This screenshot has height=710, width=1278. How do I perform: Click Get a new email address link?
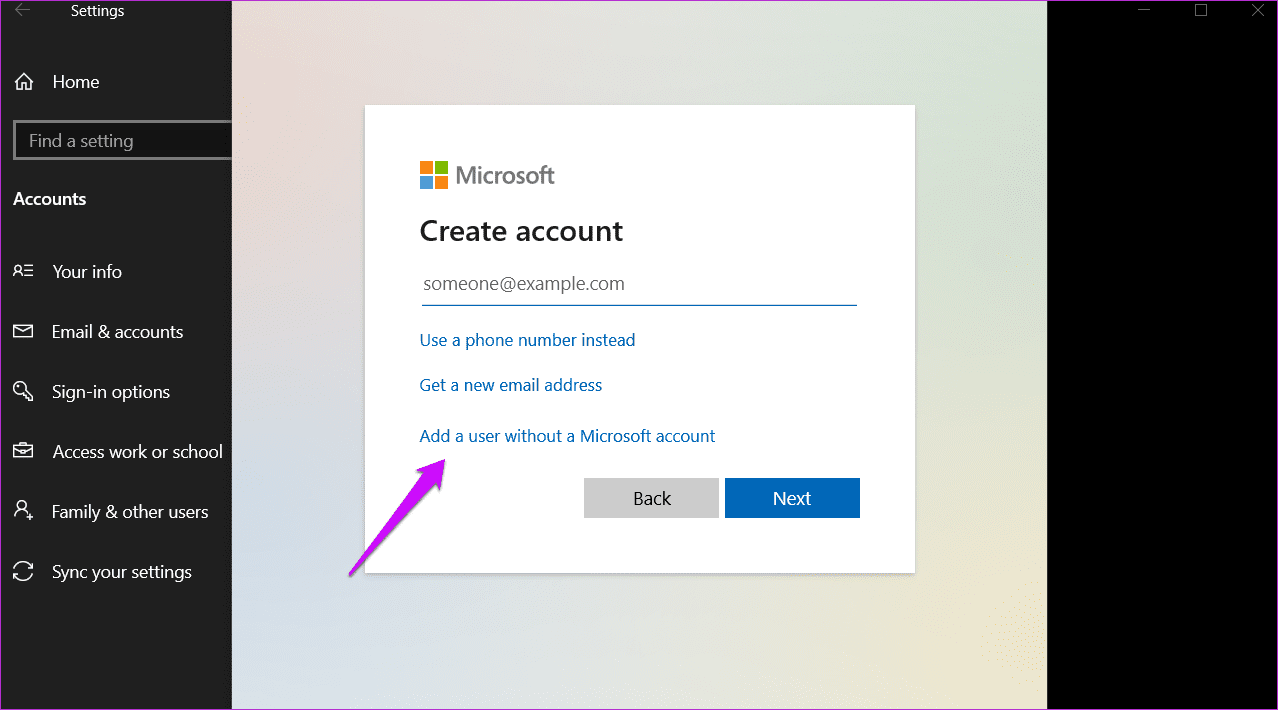(x=511, y=385)
